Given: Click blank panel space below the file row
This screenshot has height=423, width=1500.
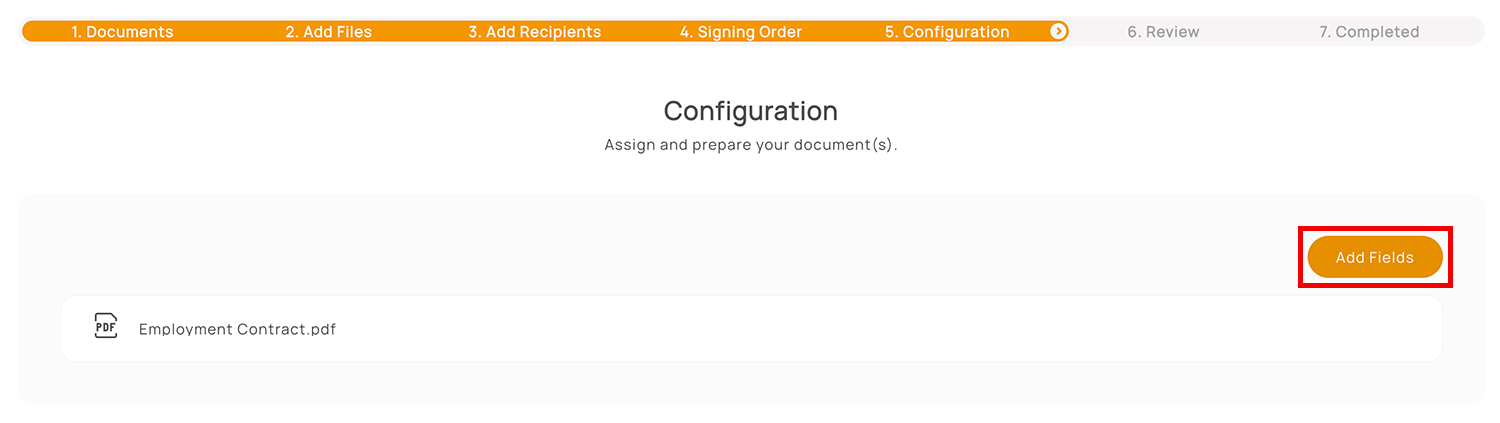Looking at the screenshot, I should (750, 383).
